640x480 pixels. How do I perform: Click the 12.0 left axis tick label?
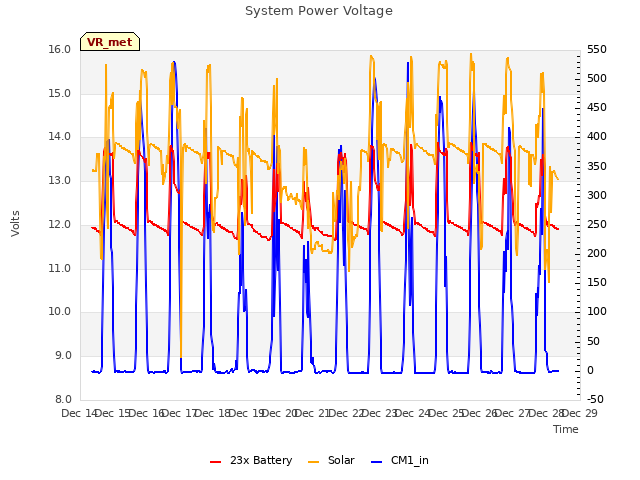click(60, 224)
